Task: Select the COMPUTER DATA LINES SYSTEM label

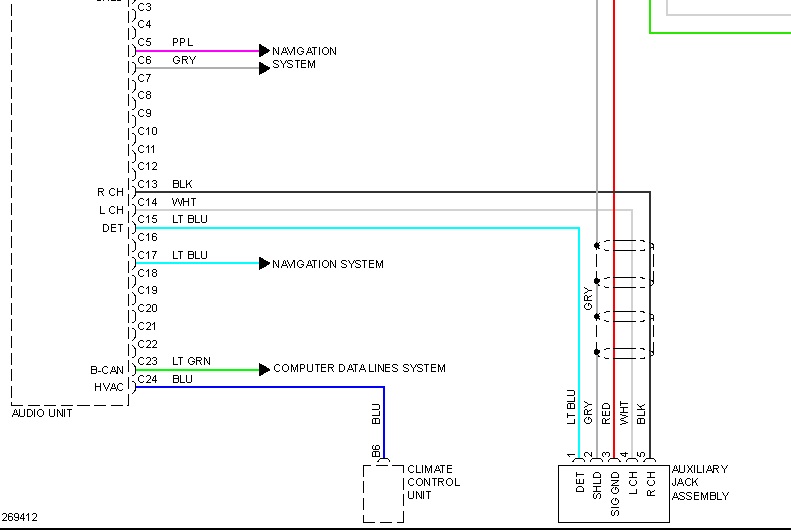Action: click(359, 369)
